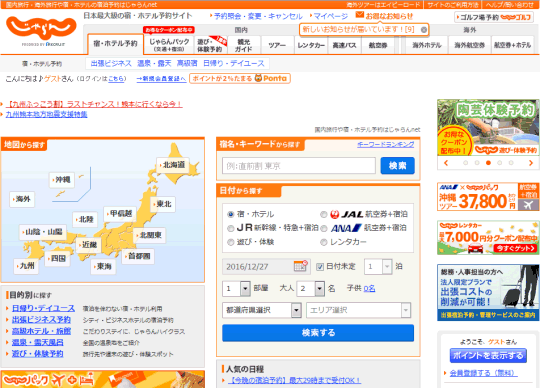Open the 都道府県選択 dropdown
The height and width of the screenshot is (388, 540).
(x=262, y=310)
